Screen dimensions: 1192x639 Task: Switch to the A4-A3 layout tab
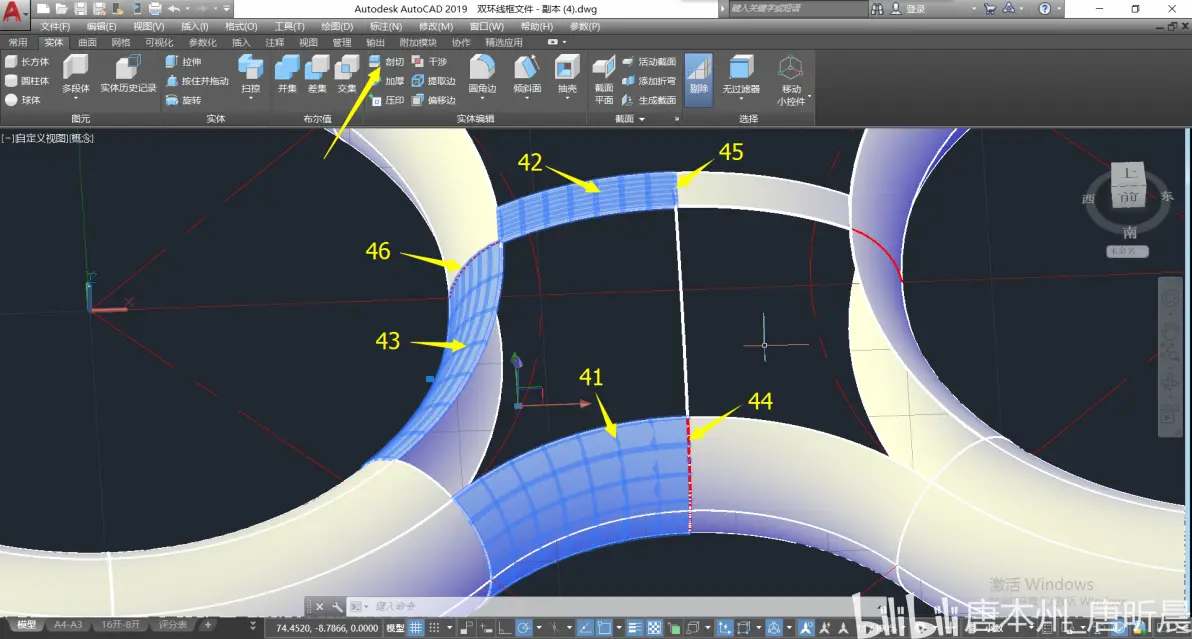point(68,625)
